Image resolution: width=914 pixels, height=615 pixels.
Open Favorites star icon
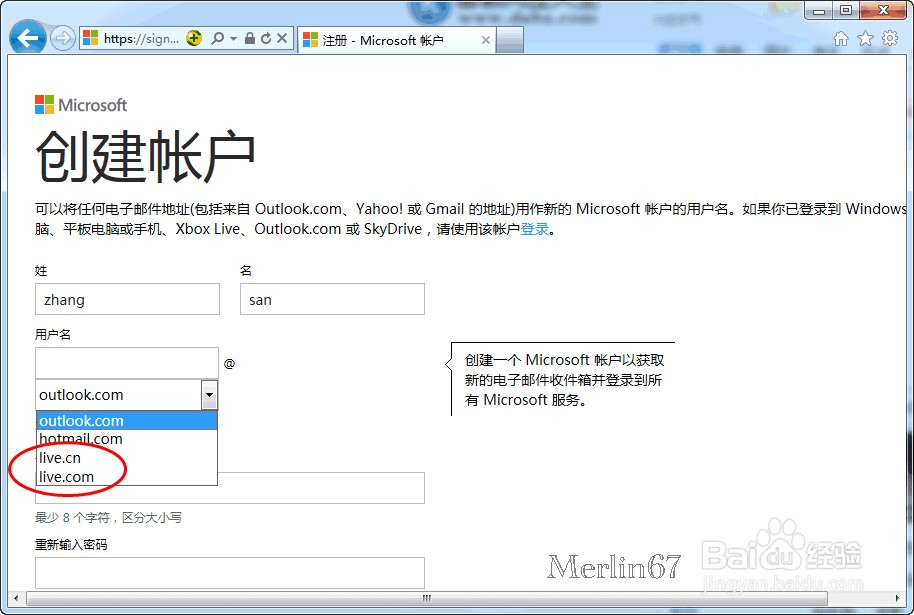(x=866, y=38)
